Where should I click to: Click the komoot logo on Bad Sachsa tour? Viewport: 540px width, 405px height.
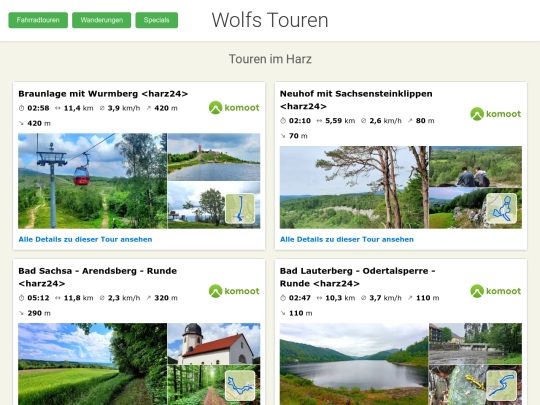[x=234, y=291]
